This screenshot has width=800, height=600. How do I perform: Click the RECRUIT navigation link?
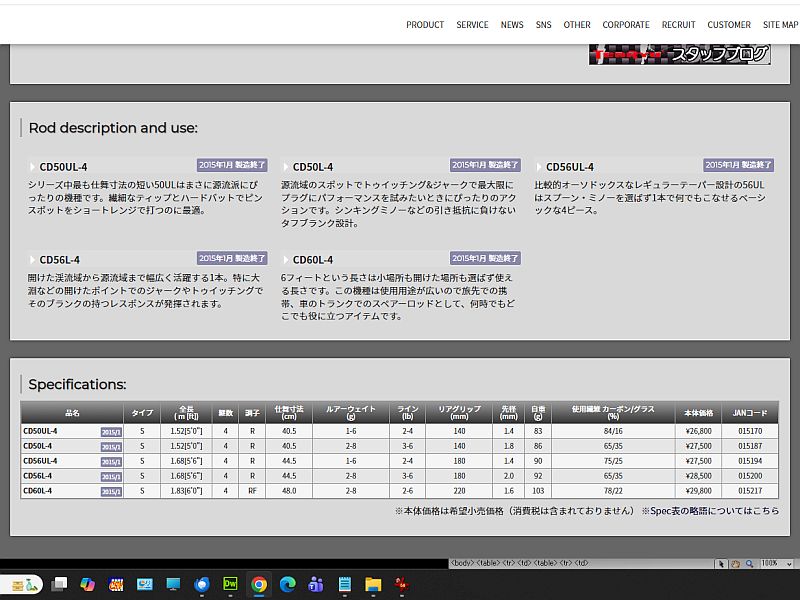coord(678,25)
